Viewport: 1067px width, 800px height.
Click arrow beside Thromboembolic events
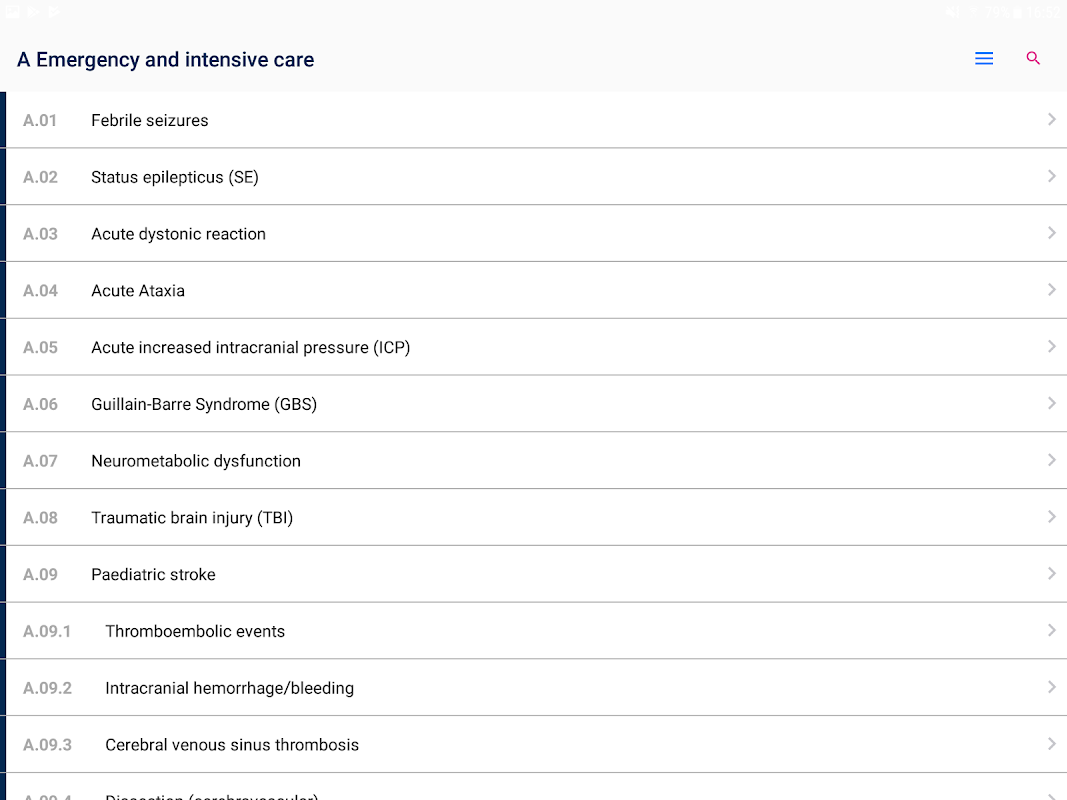pos(1051,631)
